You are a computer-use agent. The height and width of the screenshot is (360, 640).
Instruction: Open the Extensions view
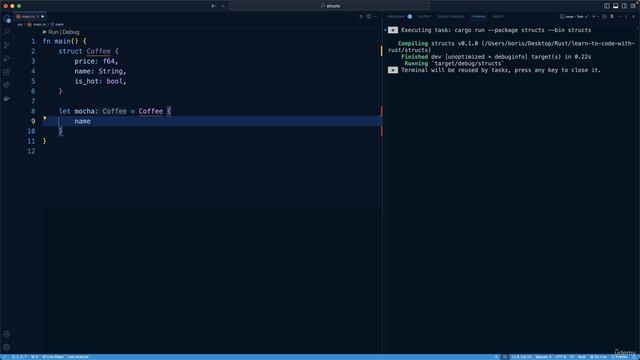pyautogui.click(x=7, y=72)
